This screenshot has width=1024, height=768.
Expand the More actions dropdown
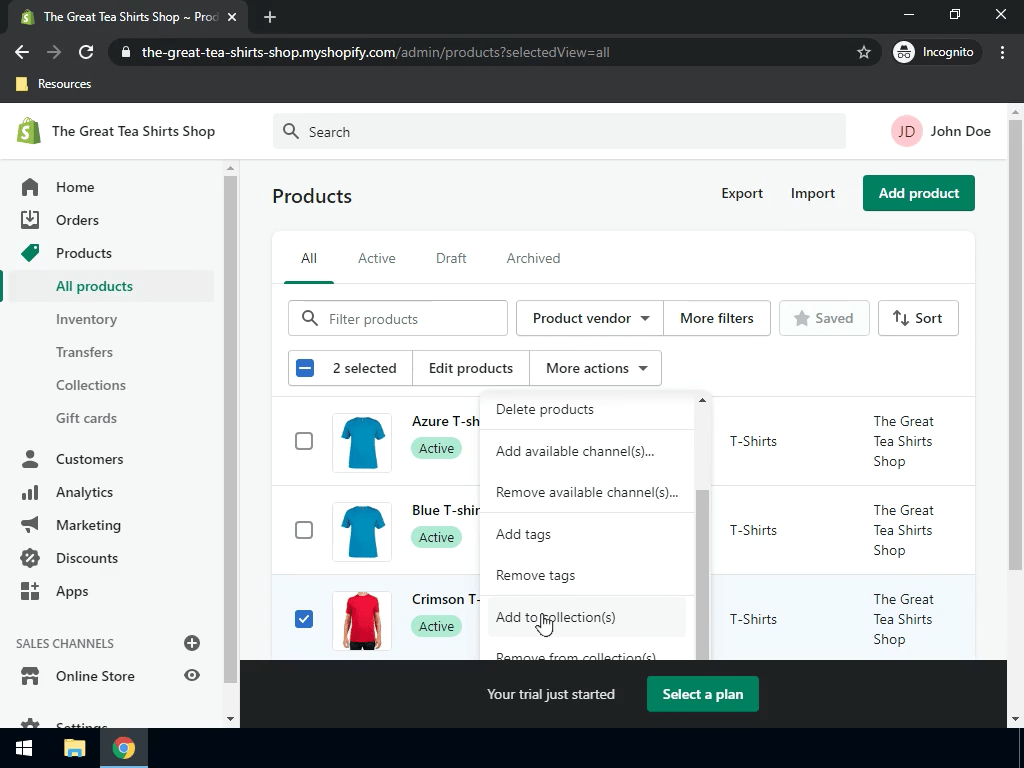pos(595,367)
